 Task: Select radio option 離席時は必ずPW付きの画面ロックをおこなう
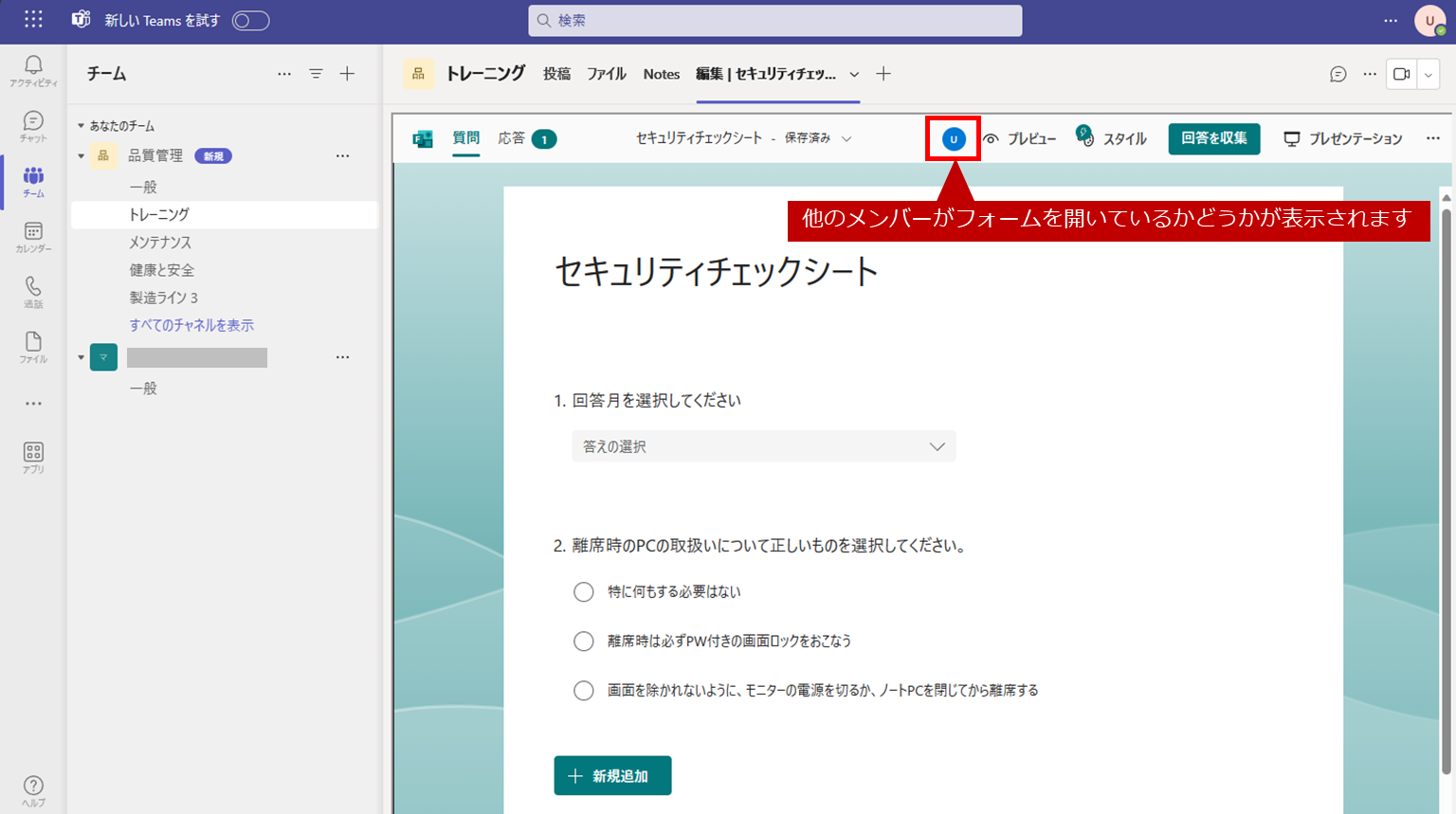pos(584,642)
